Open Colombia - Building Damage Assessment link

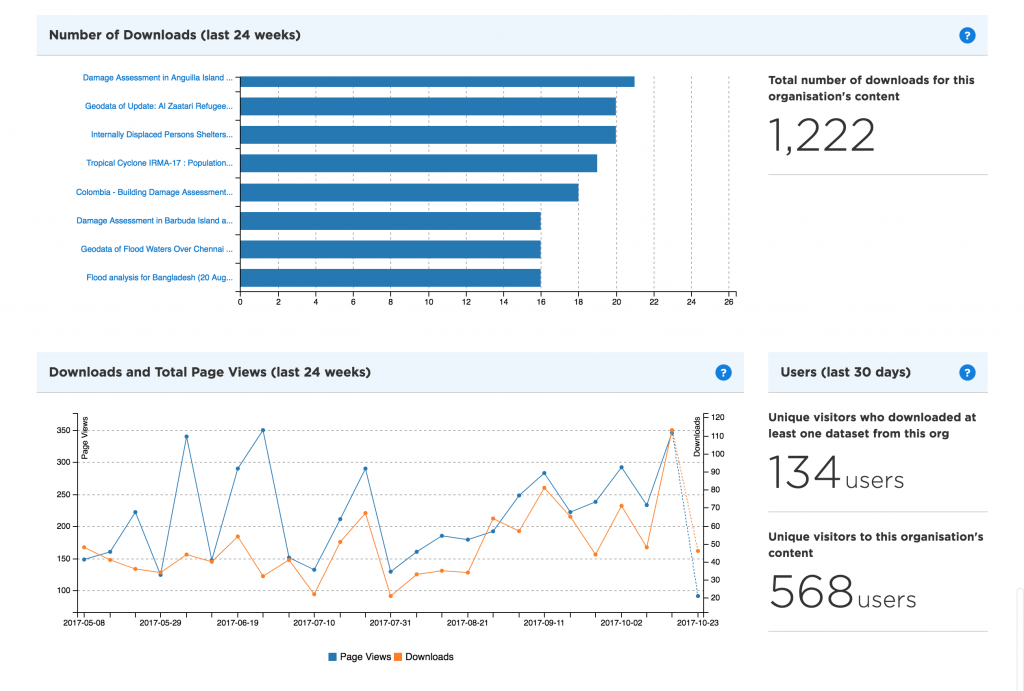click(154, 192)
